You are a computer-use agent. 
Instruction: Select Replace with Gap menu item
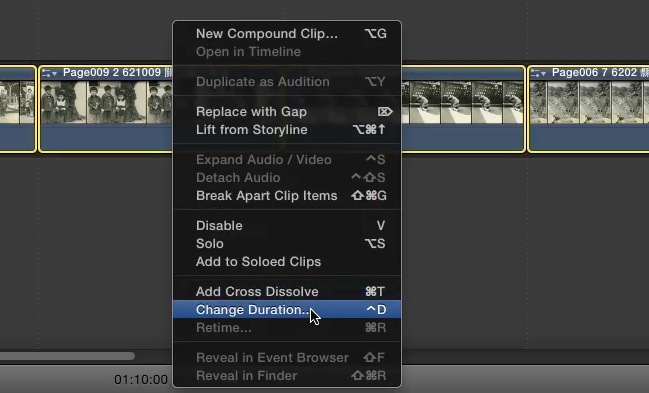[287, 111]
